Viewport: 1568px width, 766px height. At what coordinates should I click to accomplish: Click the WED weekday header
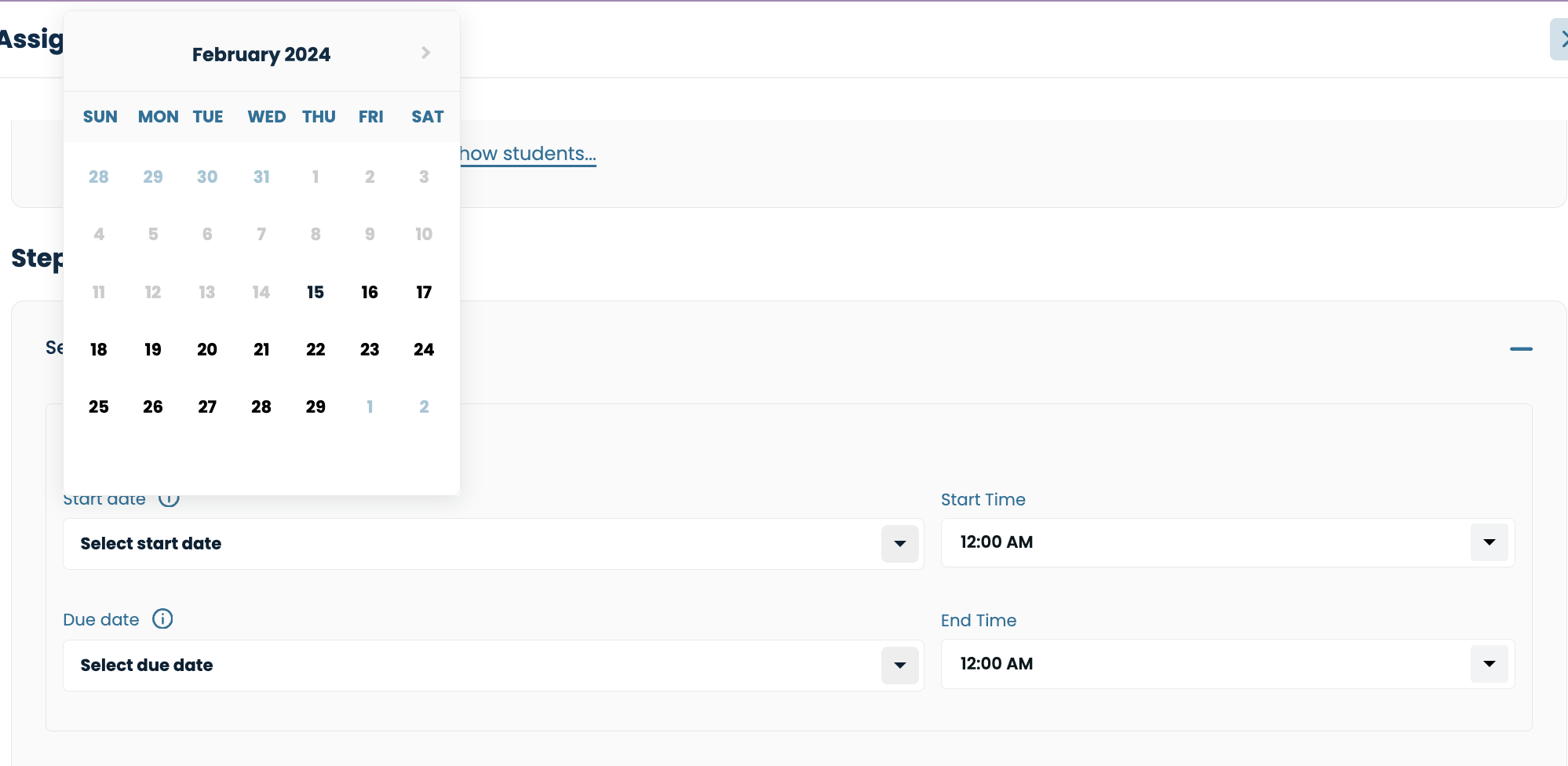tap(267, 117)
